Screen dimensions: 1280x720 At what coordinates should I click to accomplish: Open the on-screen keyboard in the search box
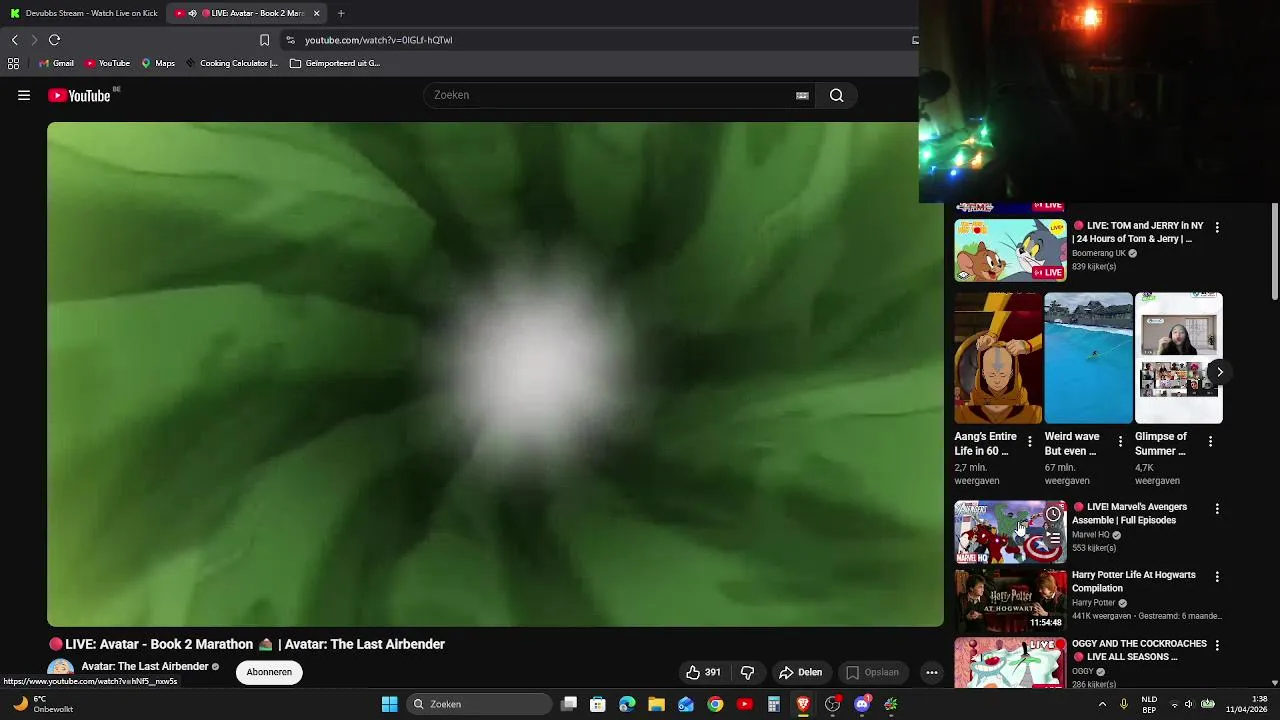(802, 95)
